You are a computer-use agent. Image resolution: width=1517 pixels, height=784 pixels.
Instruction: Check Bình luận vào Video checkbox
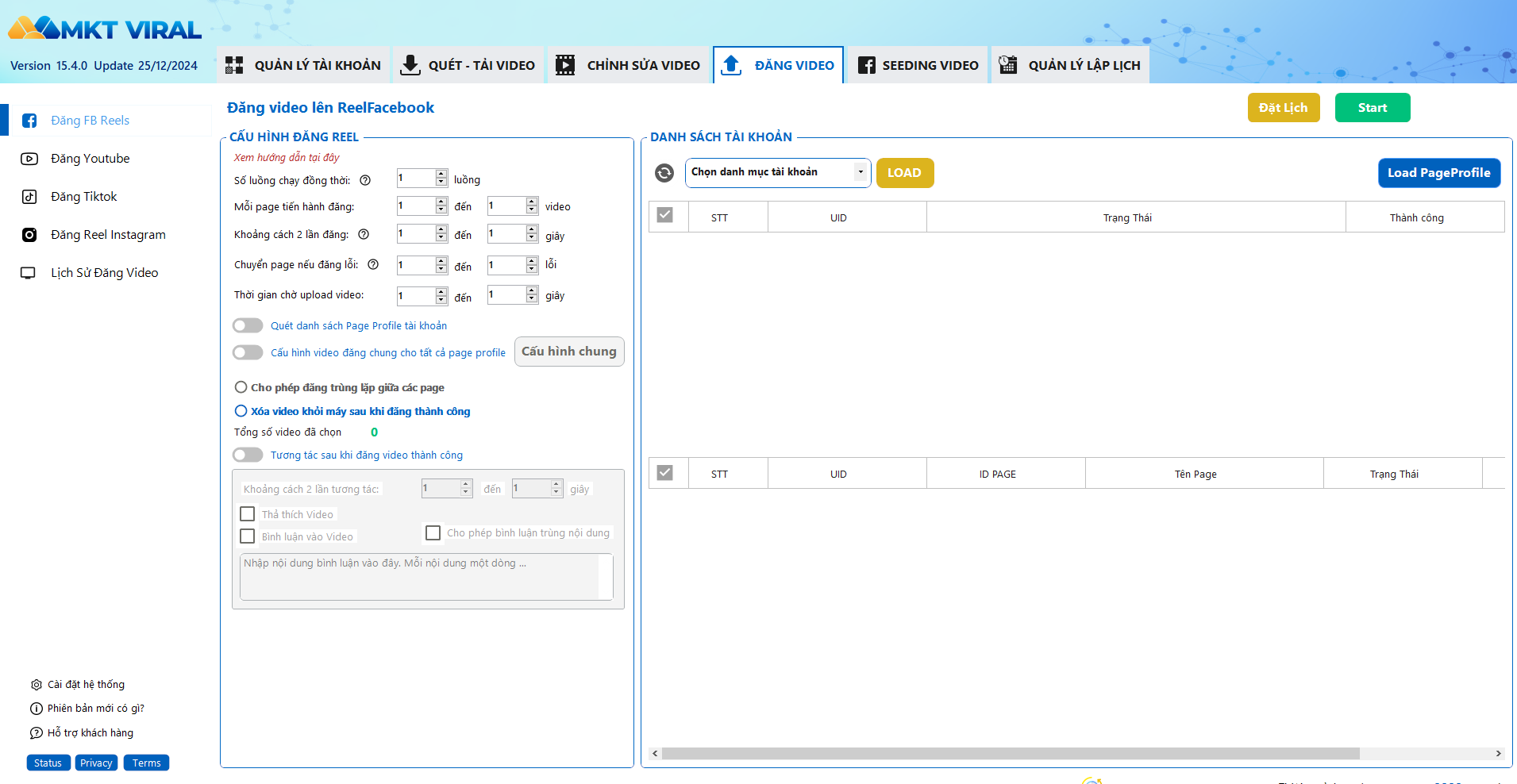(248, 536)
